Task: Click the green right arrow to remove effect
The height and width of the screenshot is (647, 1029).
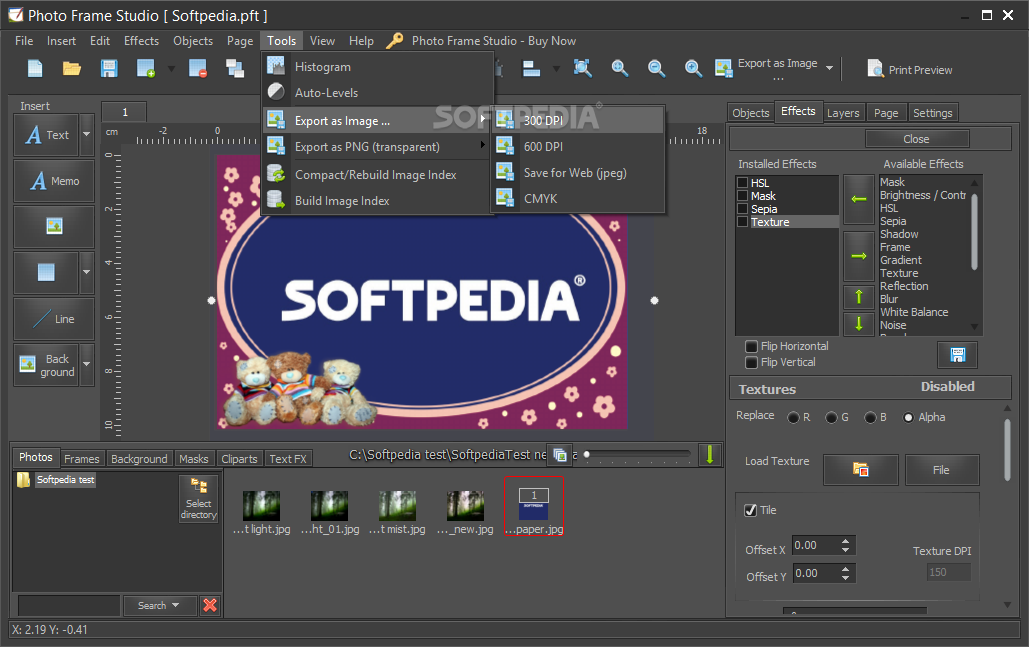Action: pyautogui.click(x=858, y=256)
